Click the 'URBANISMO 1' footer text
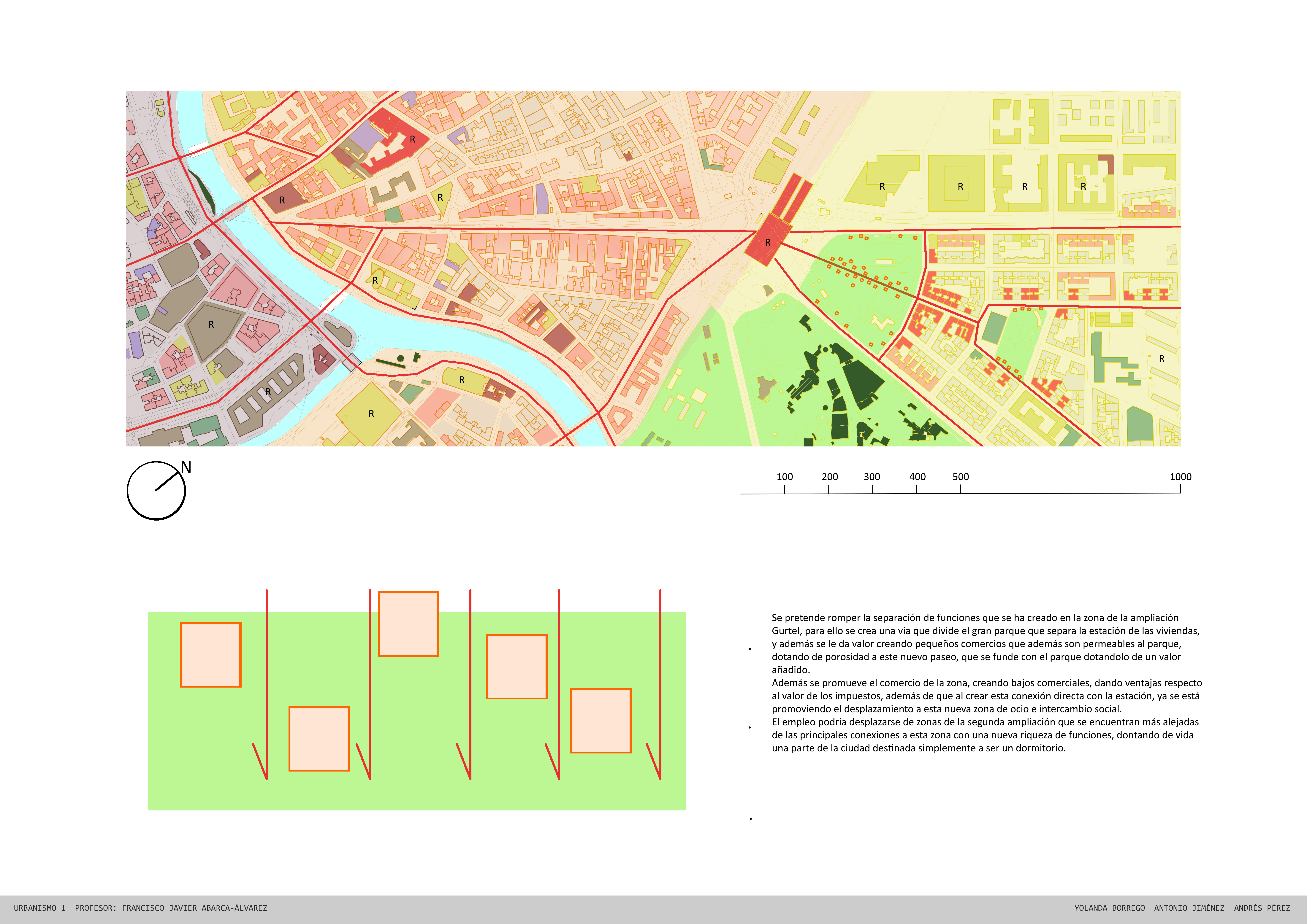 [40, 908]
